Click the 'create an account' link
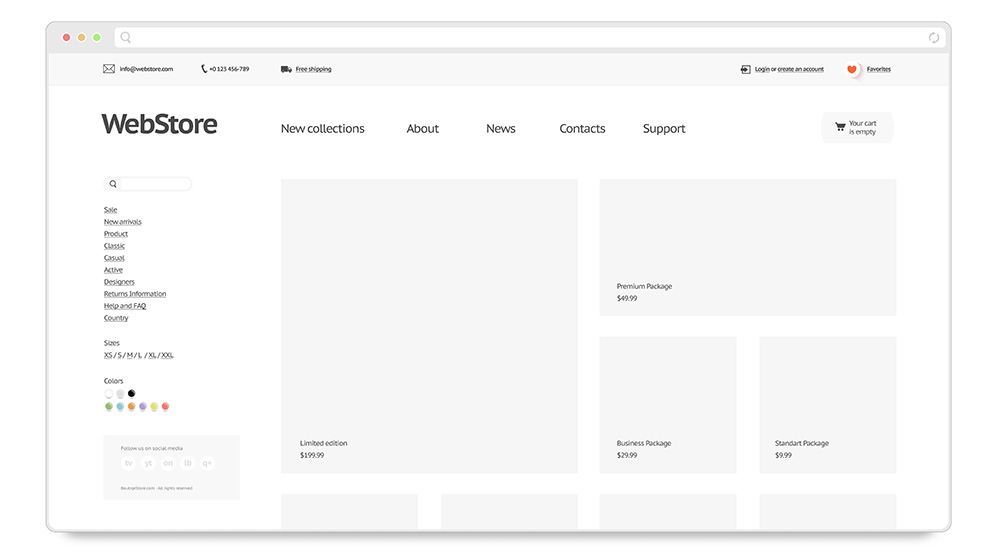Image resolution: width=1000 pixels, height=560 pixels. coord(801,70)
